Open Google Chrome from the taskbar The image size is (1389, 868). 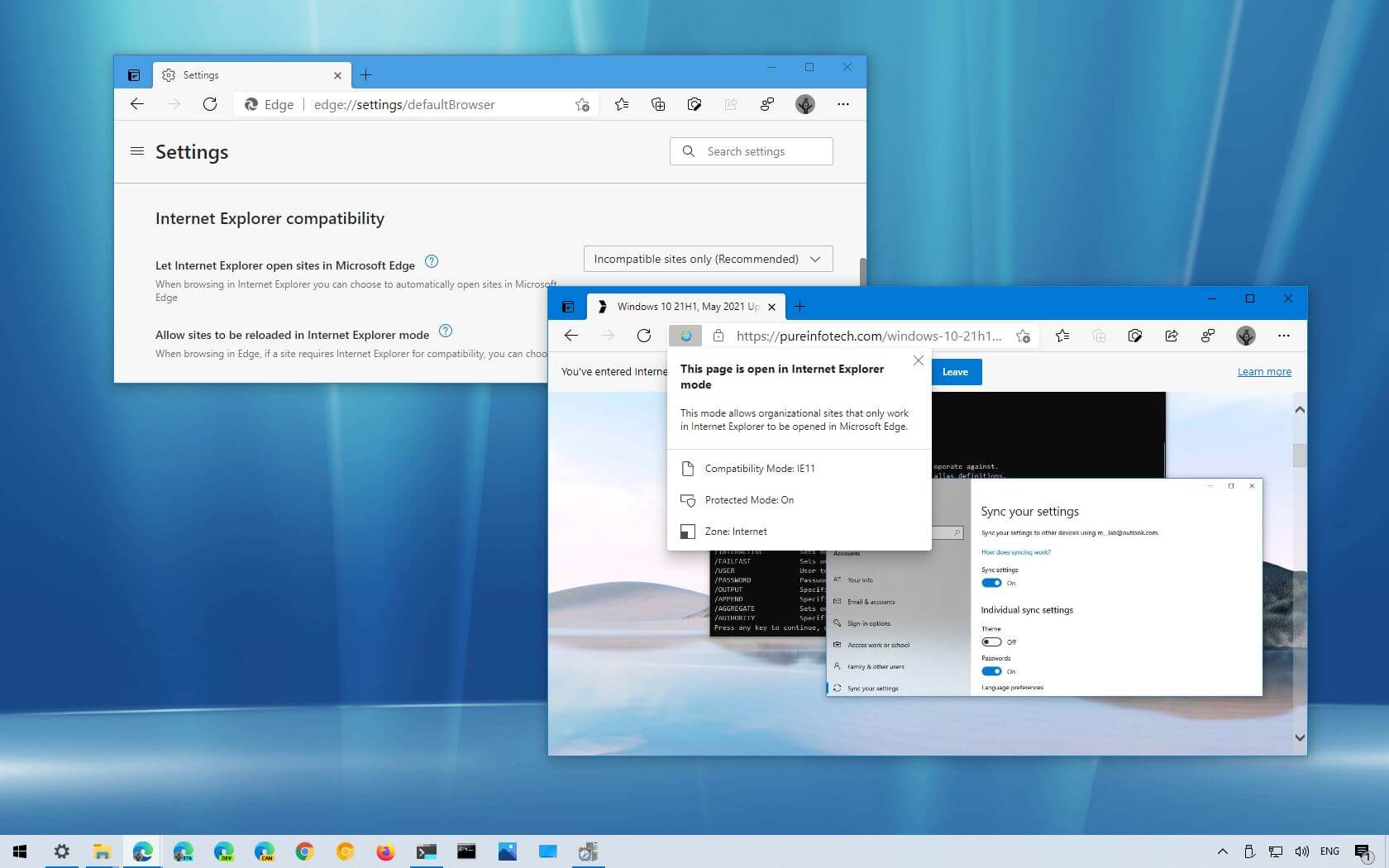coord(305,851)
